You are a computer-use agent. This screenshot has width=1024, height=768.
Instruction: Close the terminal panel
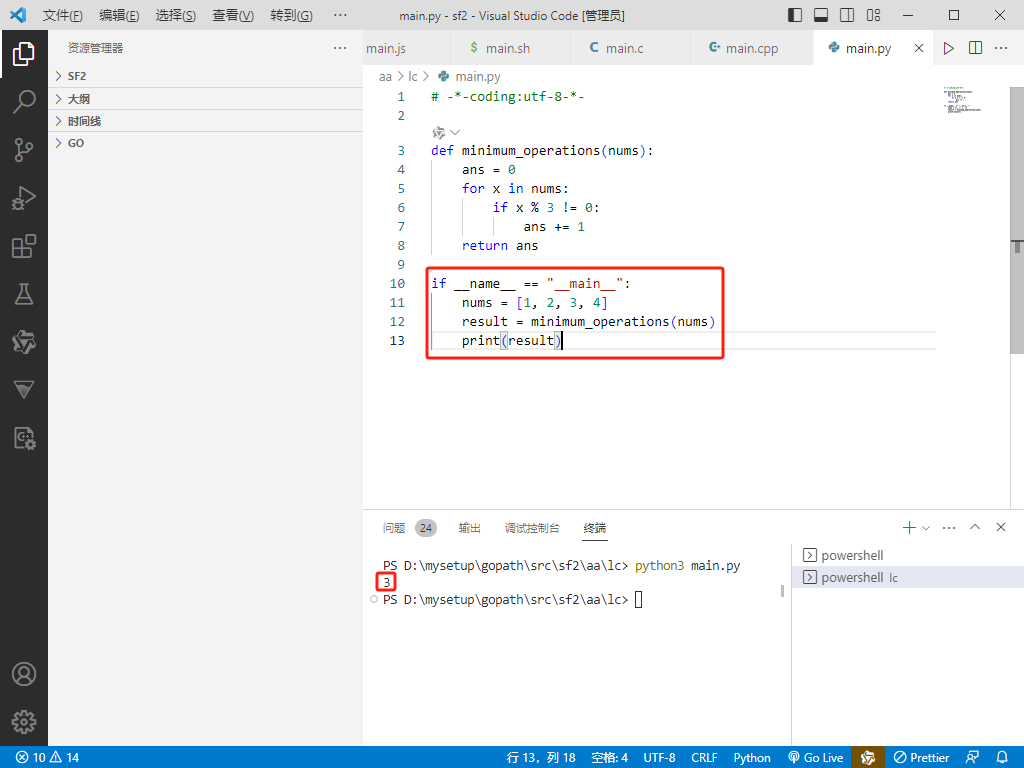[1000, 527]
